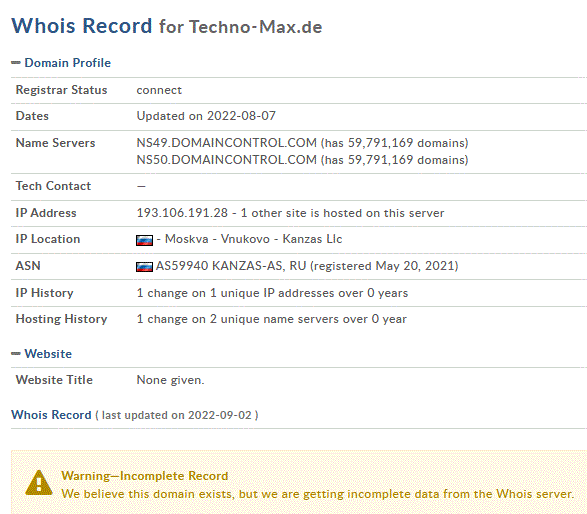587x514 pixels.
Task: Click the Moskva - Vnukovo location text
Action: coord(217,239)
